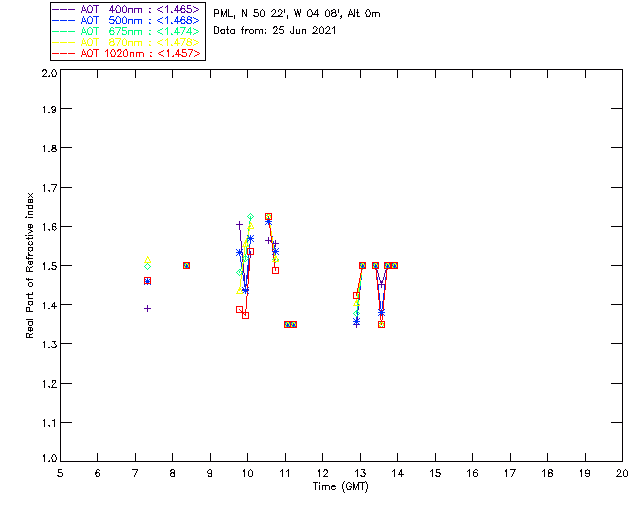Click the y-axis tick label '1.2'
The width and height of the screenshot is (640, 512).
point(49,384)
